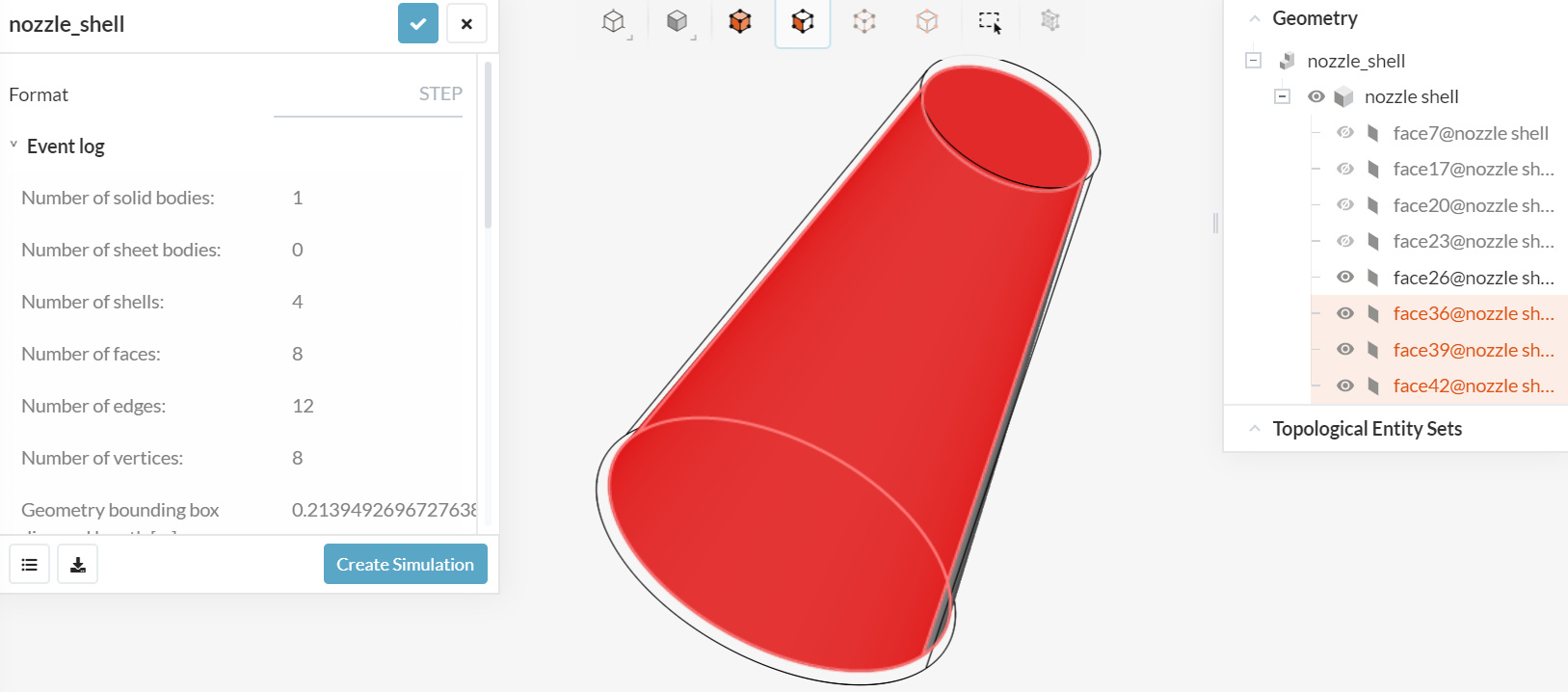
Task: Click the Number of sheet bodies label
Action: 120,250
